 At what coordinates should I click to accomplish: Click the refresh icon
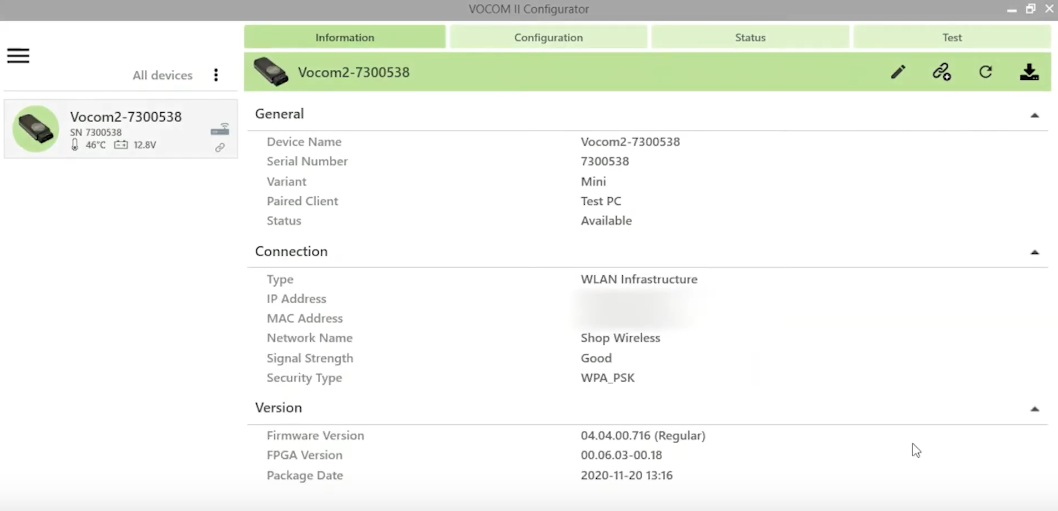(986, 72)
